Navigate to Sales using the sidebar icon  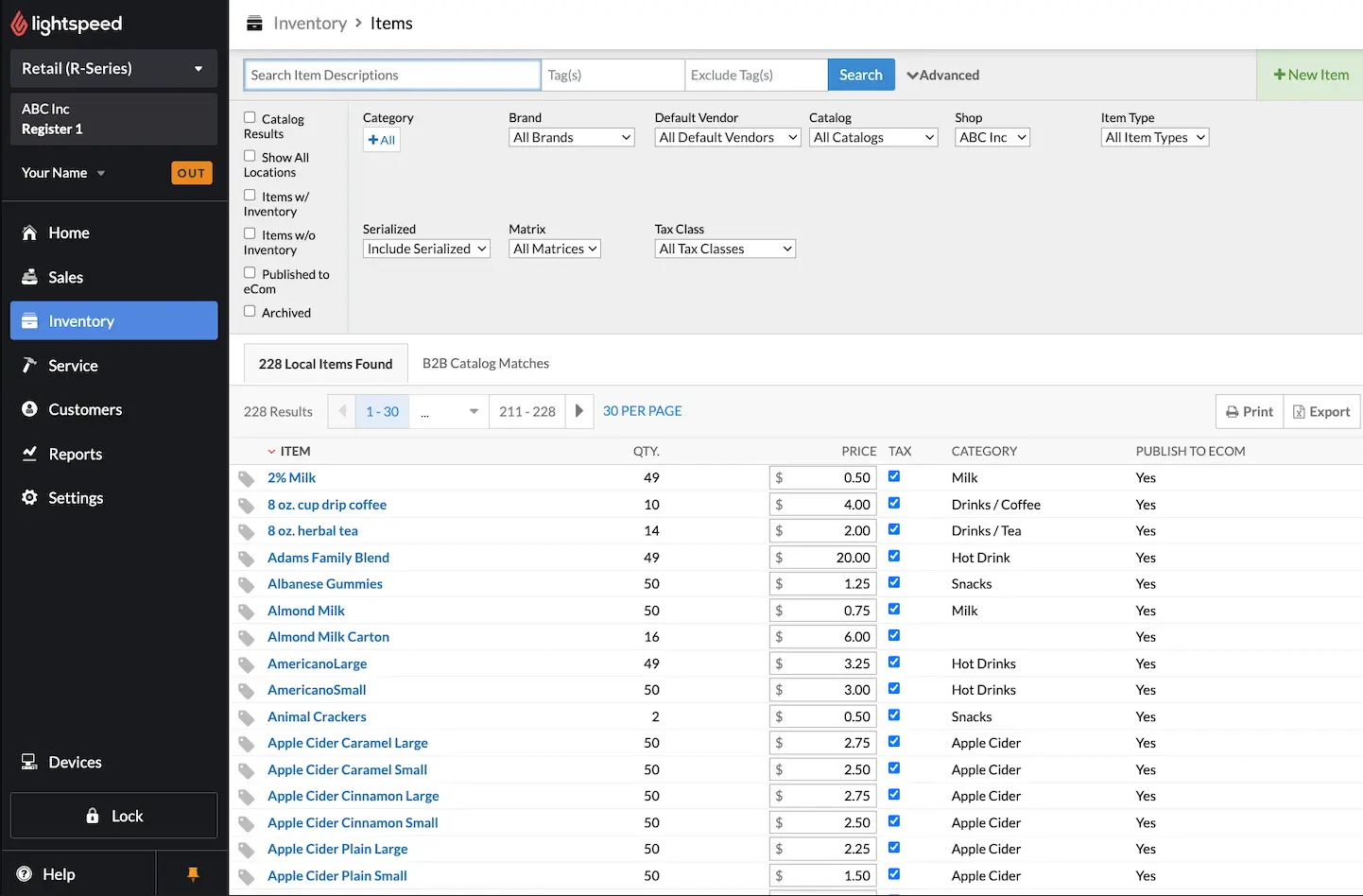pyautogui.click(x=30, y=277)
